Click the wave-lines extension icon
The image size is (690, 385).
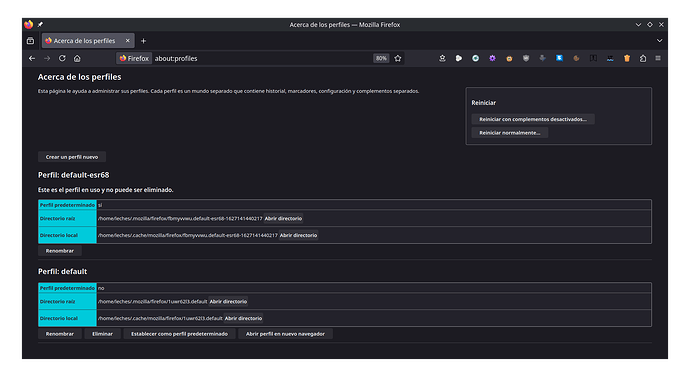click(x=610, y=58)
